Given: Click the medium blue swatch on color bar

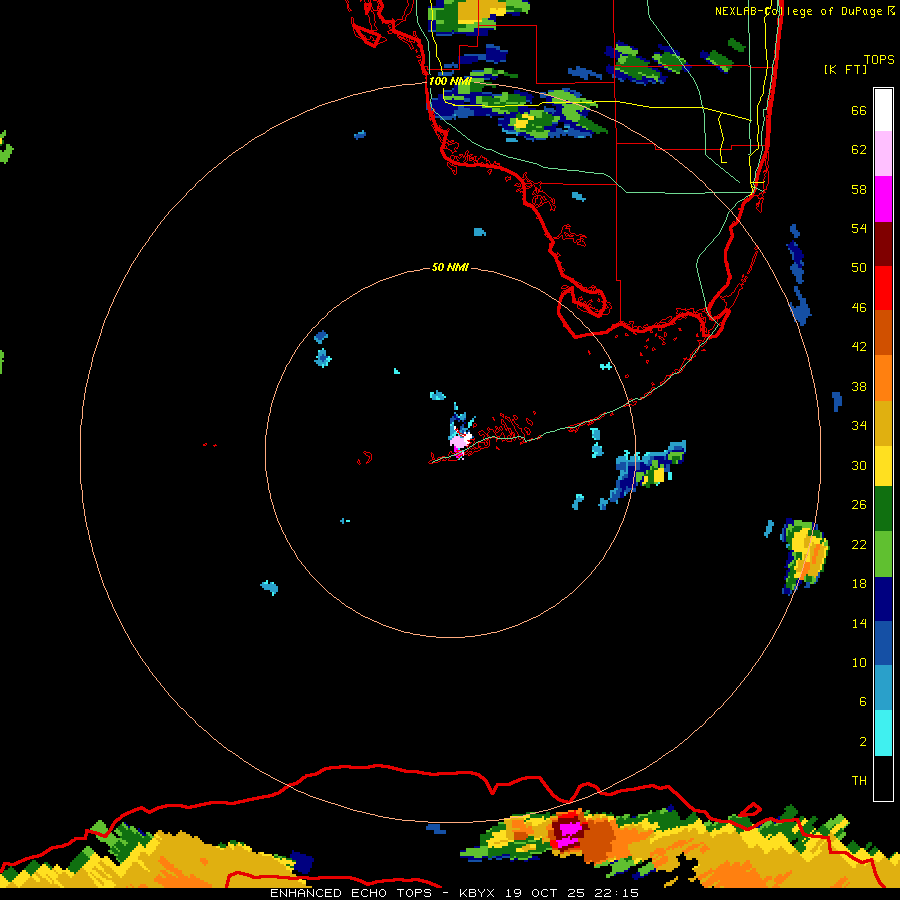Looking at the screenshot, I should click(x=883, y=643).
